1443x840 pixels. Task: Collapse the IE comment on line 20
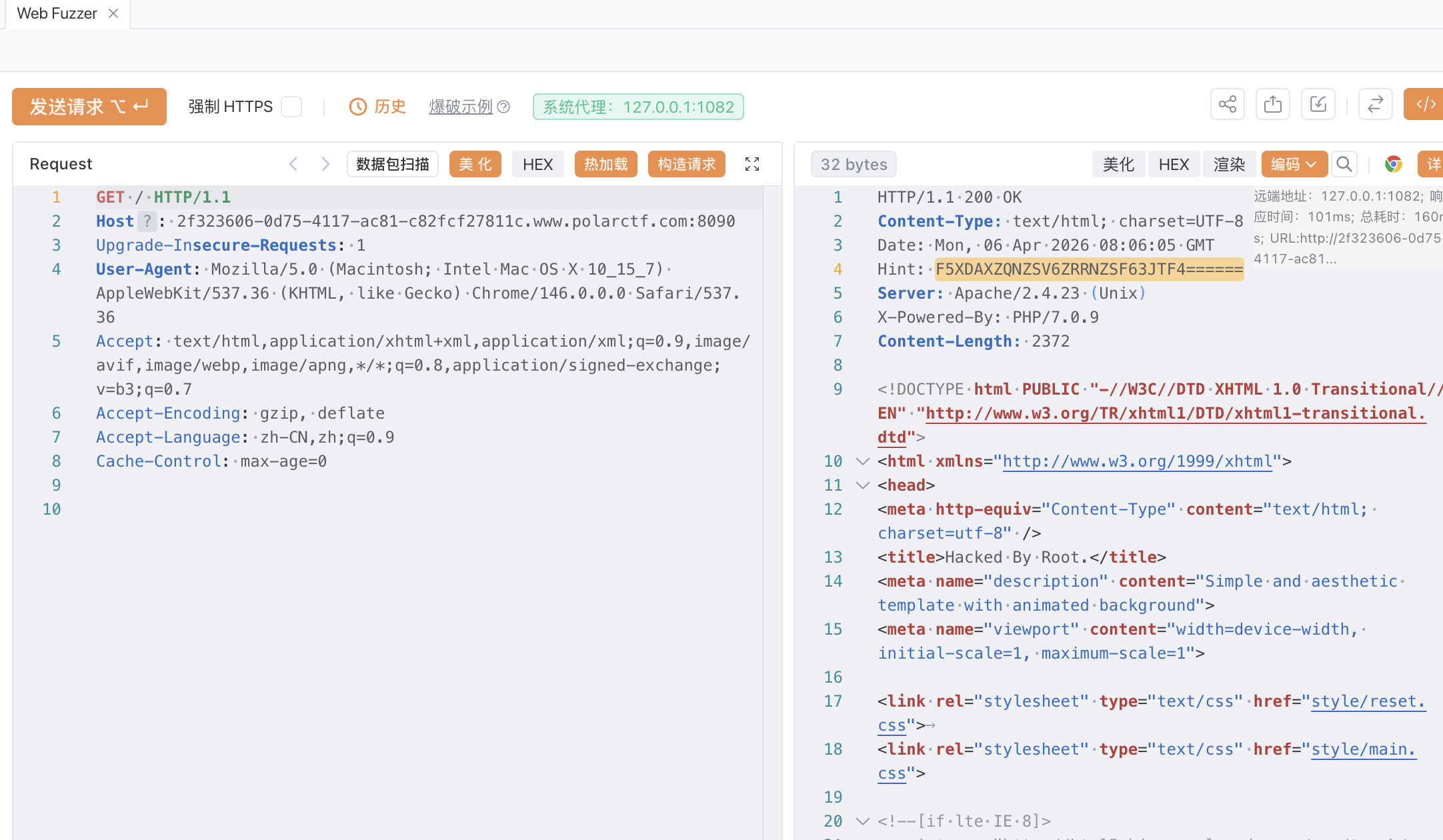(863, 821)
